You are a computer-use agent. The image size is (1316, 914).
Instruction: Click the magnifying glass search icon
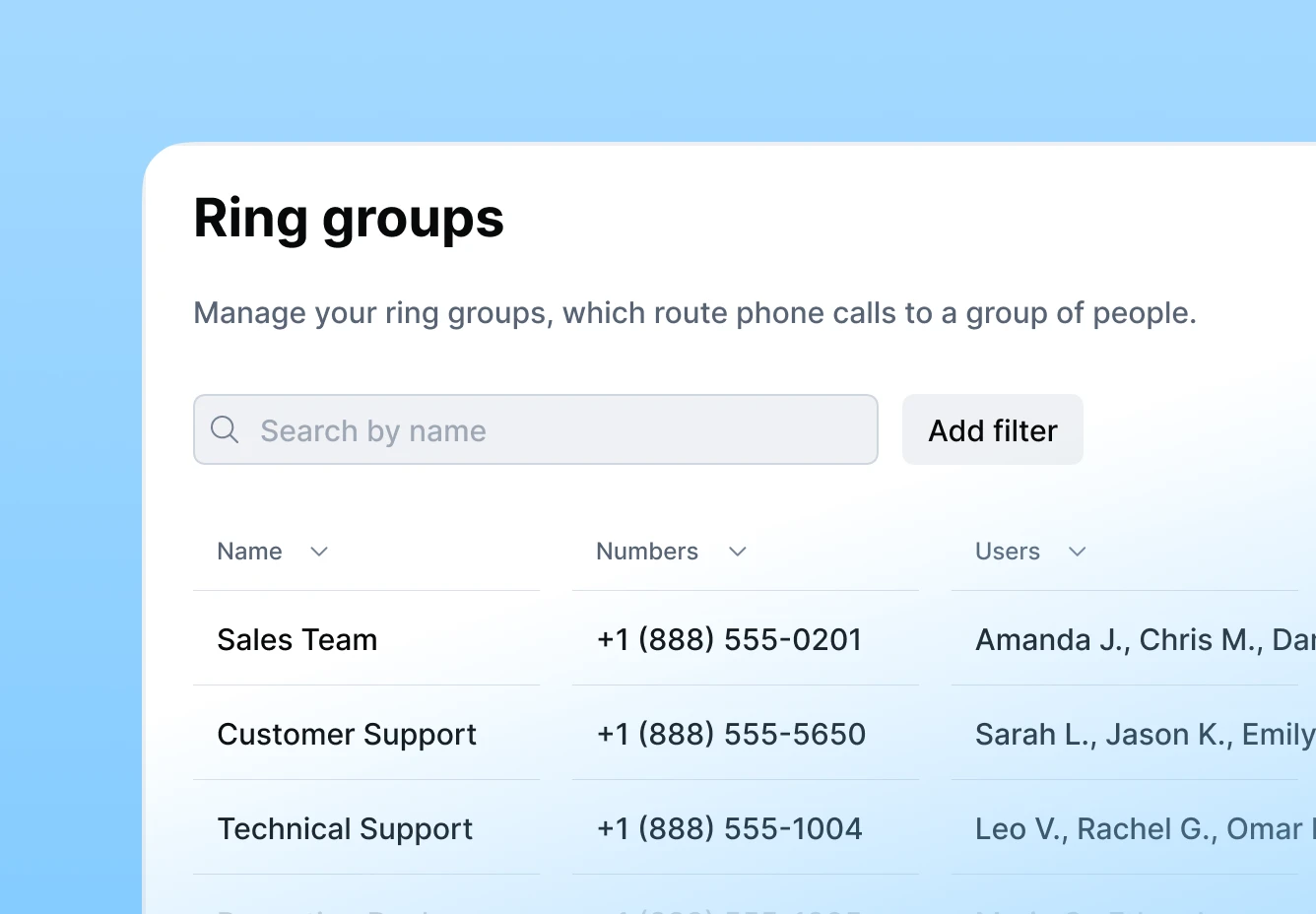(x=225, y=429)
